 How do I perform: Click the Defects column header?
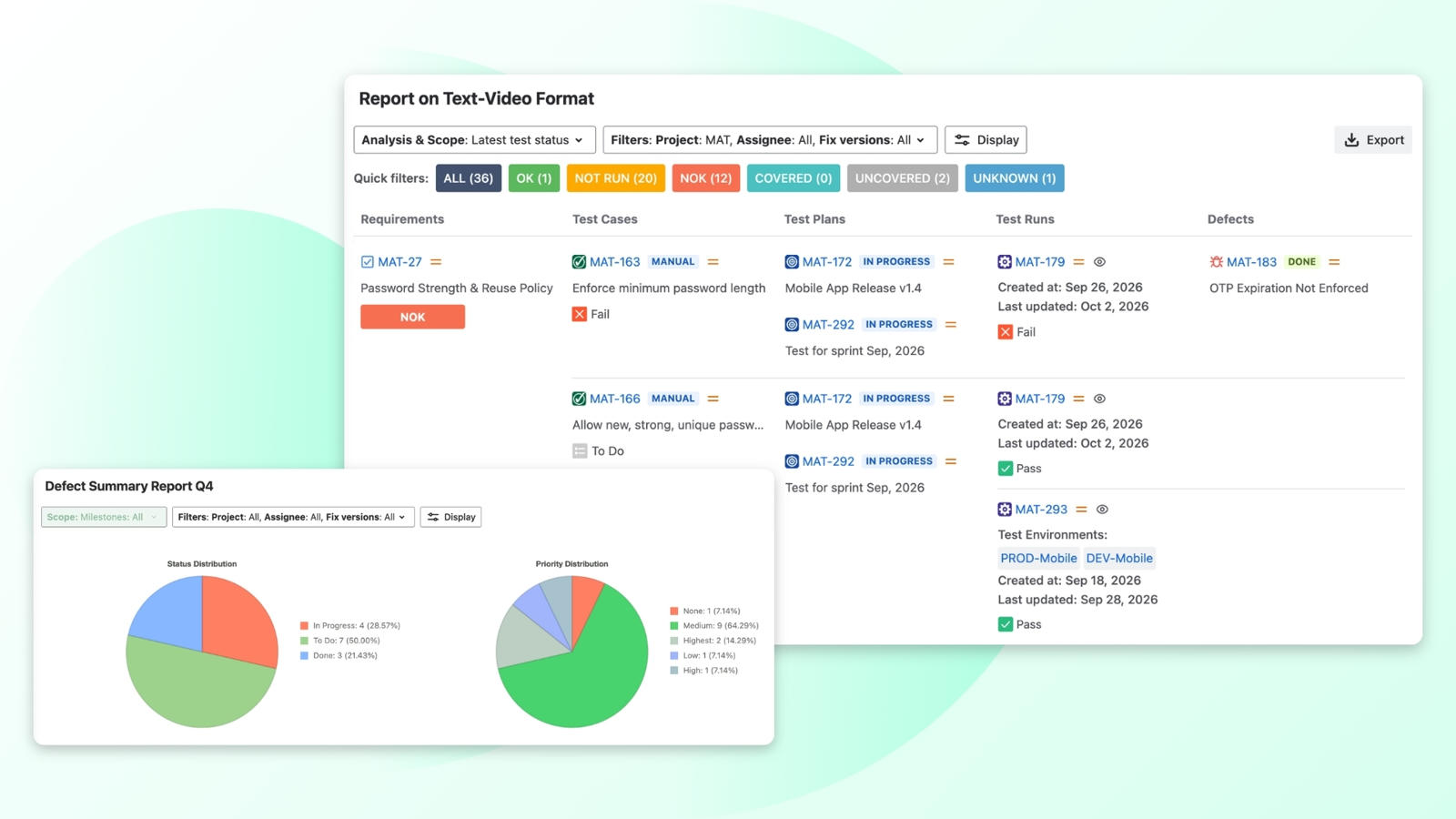click(x=1230, y=219)
